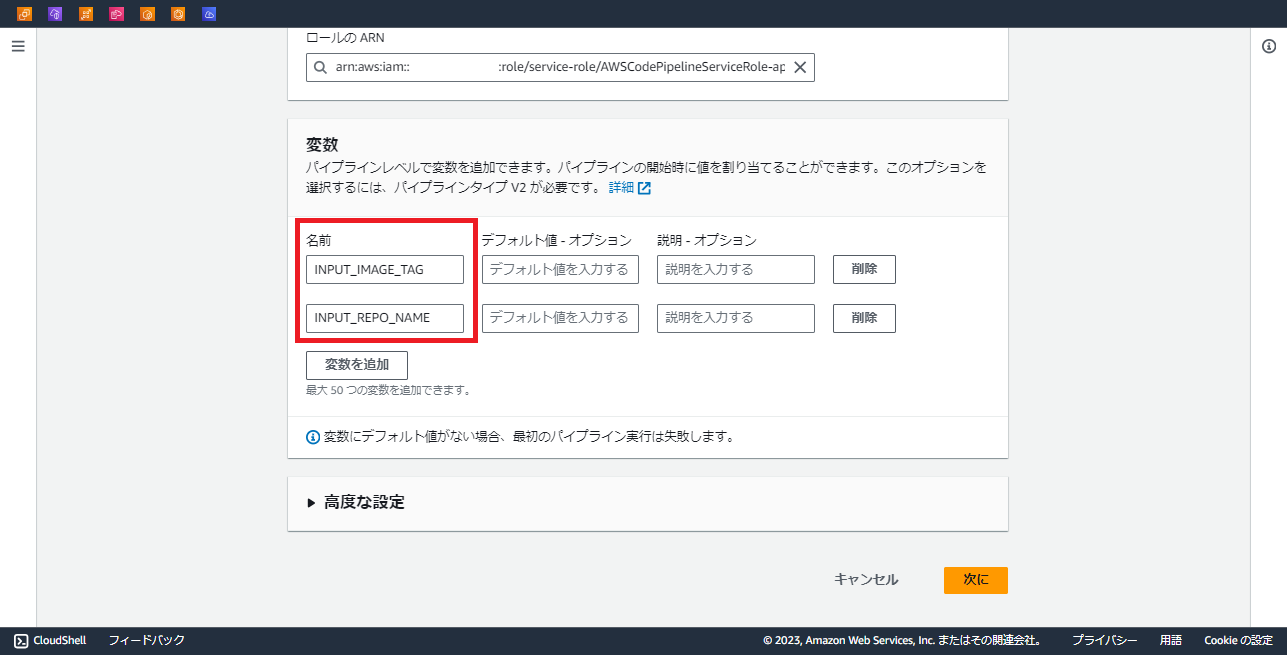
Task: Clear the role ARN field with the X
Action: (x=800, y=68)
